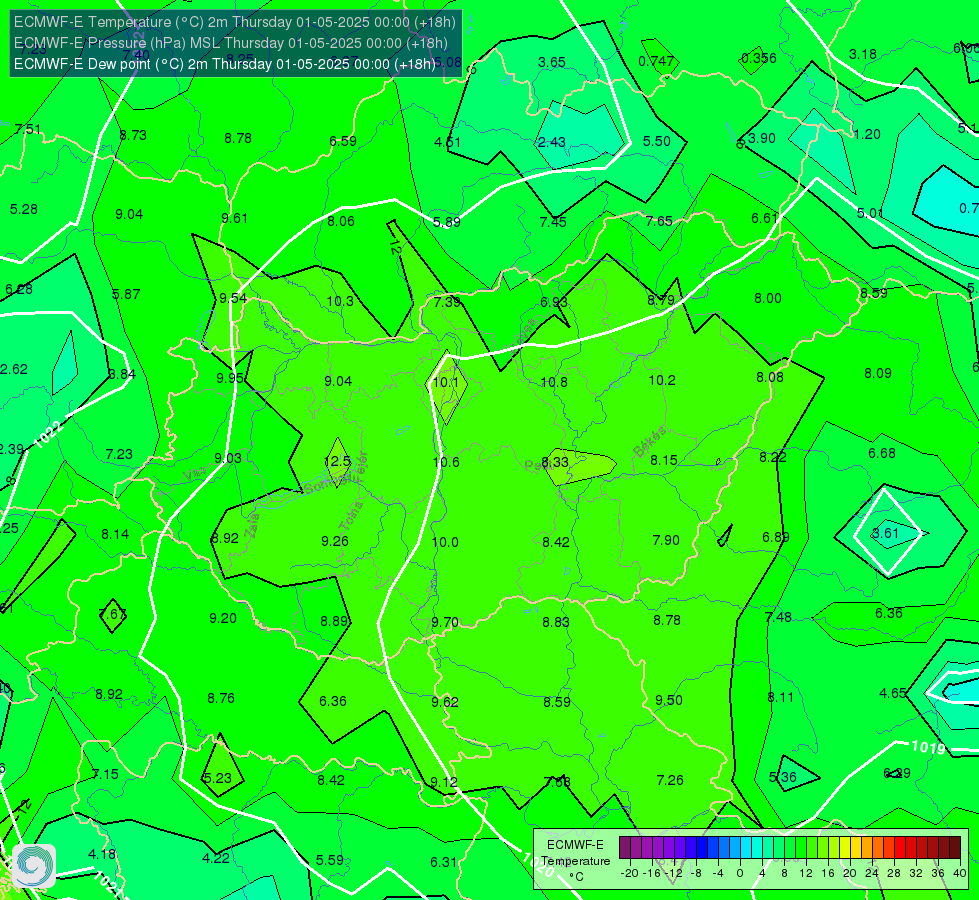Click the 9.61 temperature value
Viewport: 979px width, 900px height.
(x=235, y=219)
